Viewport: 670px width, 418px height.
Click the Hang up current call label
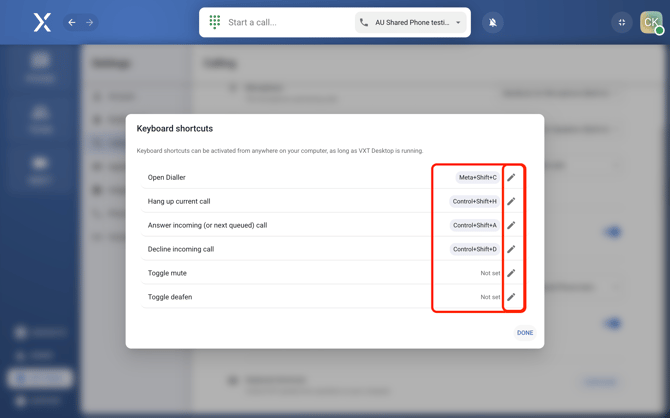pyautogui.click(x=179, y=201)
